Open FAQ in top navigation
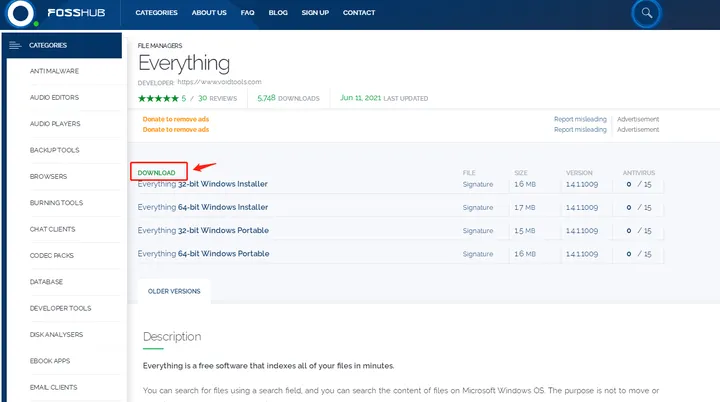 coord(248,13)
